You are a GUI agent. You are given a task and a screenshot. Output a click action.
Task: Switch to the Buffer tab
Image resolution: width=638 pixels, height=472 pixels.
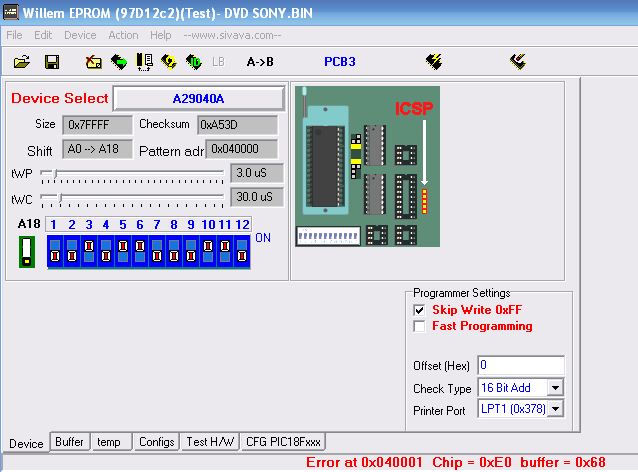point(69,442)
